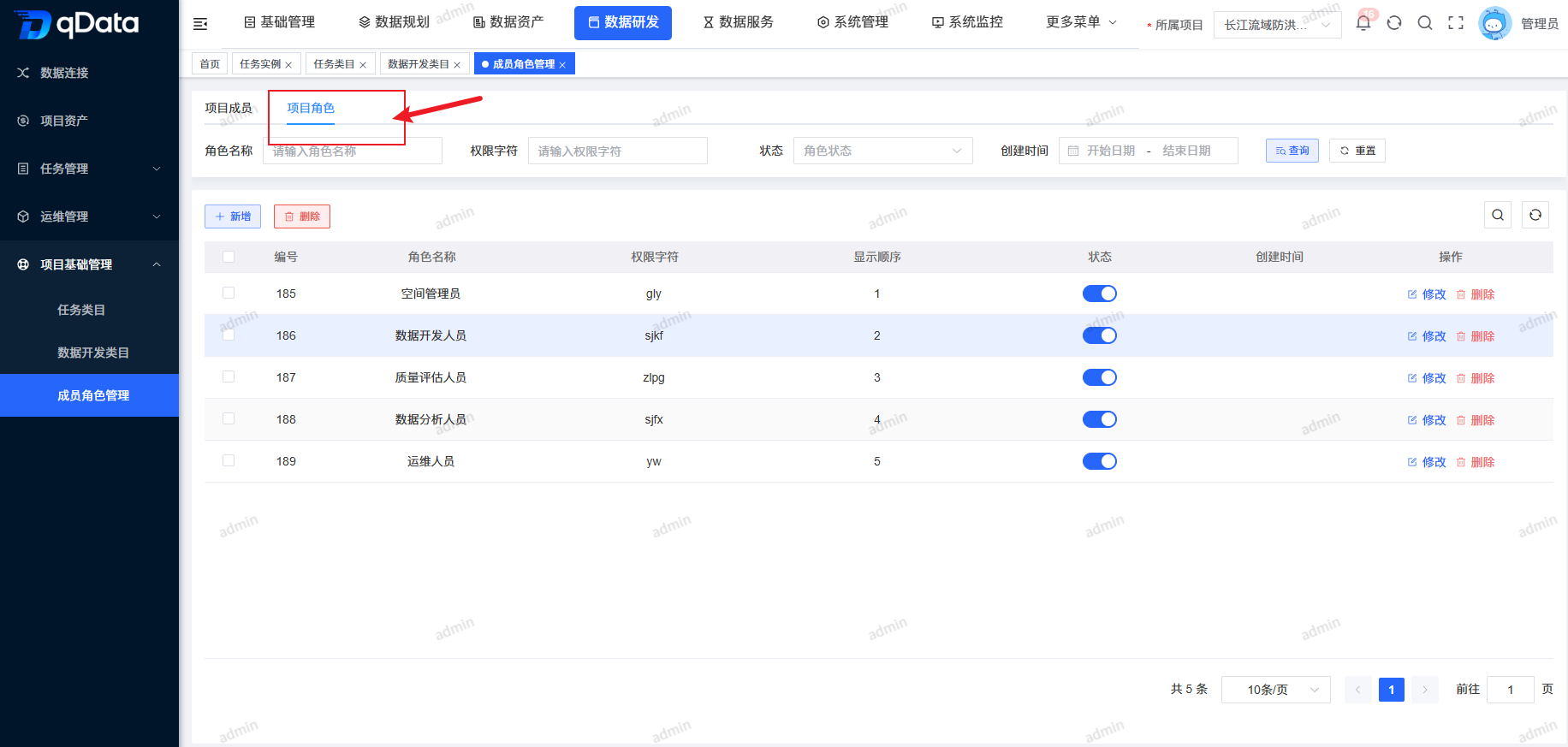Viewport: 1568px width, 747px height.
Task: Close the 成员角色管理 tab
Action: [562, 65]
